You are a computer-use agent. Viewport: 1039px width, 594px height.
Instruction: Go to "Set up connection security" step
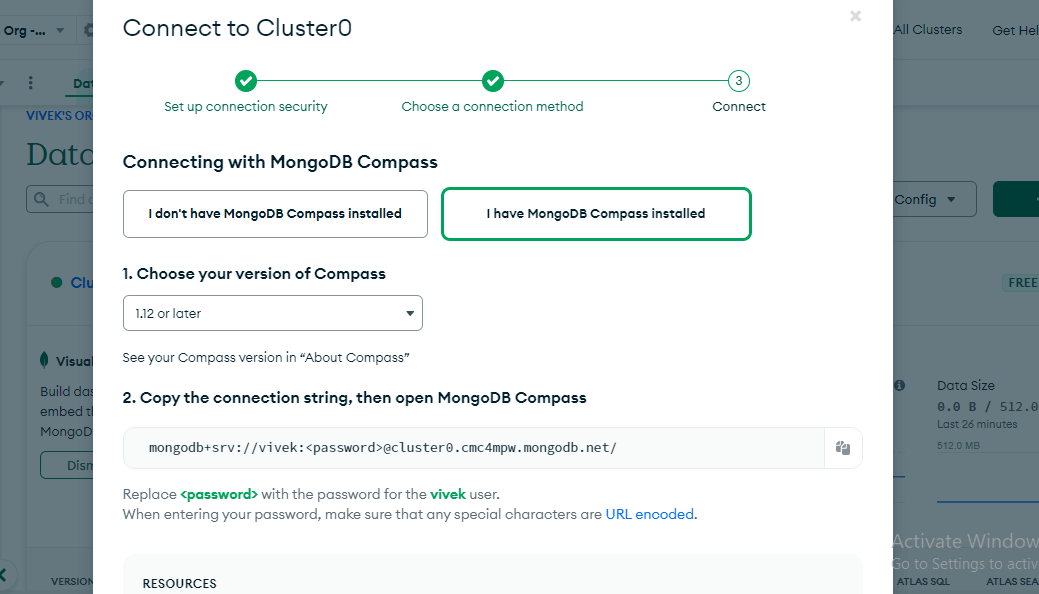(x=246, y=106)
